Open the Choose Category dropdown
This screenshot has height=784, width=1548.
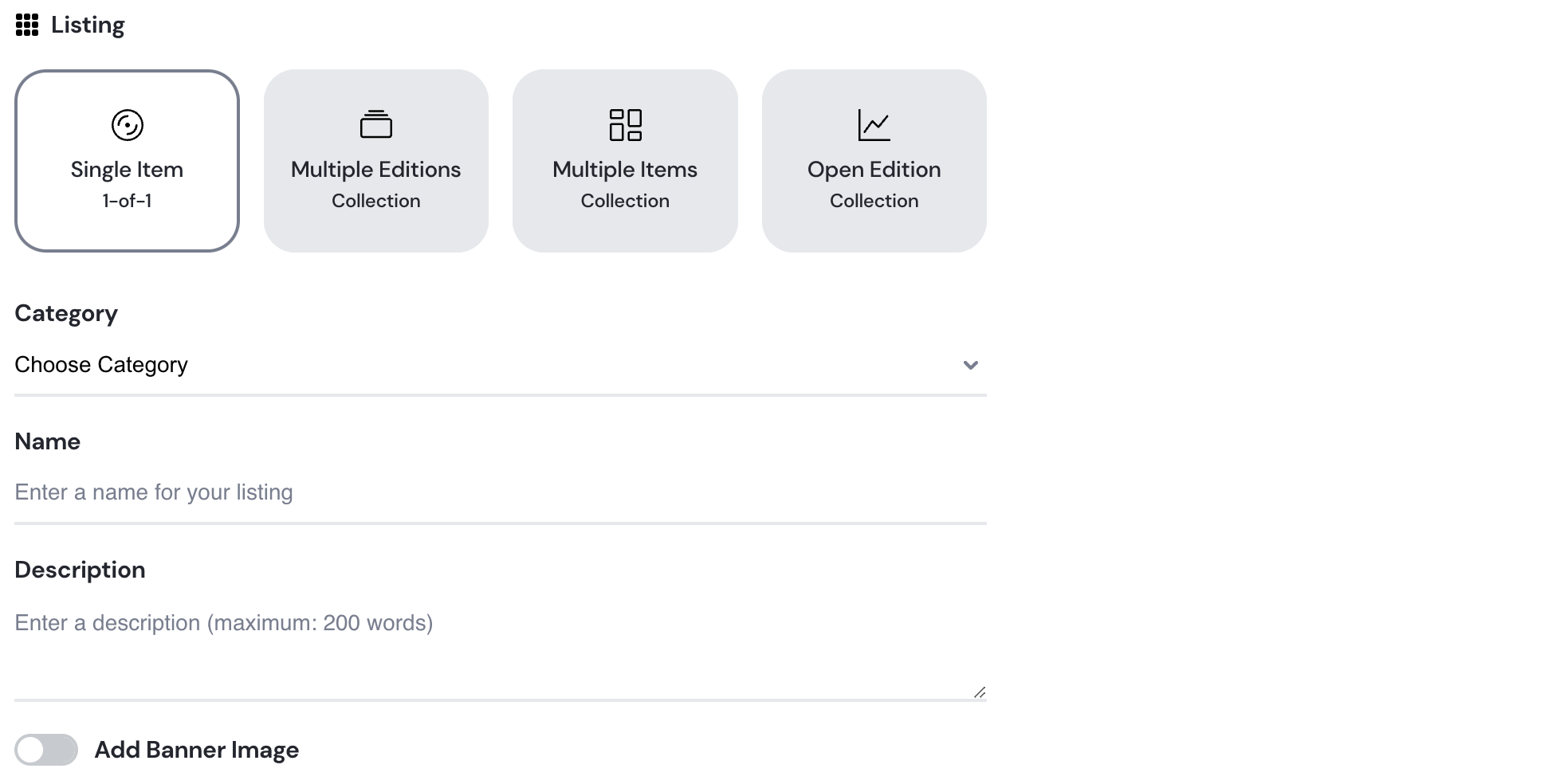(501, 365)
